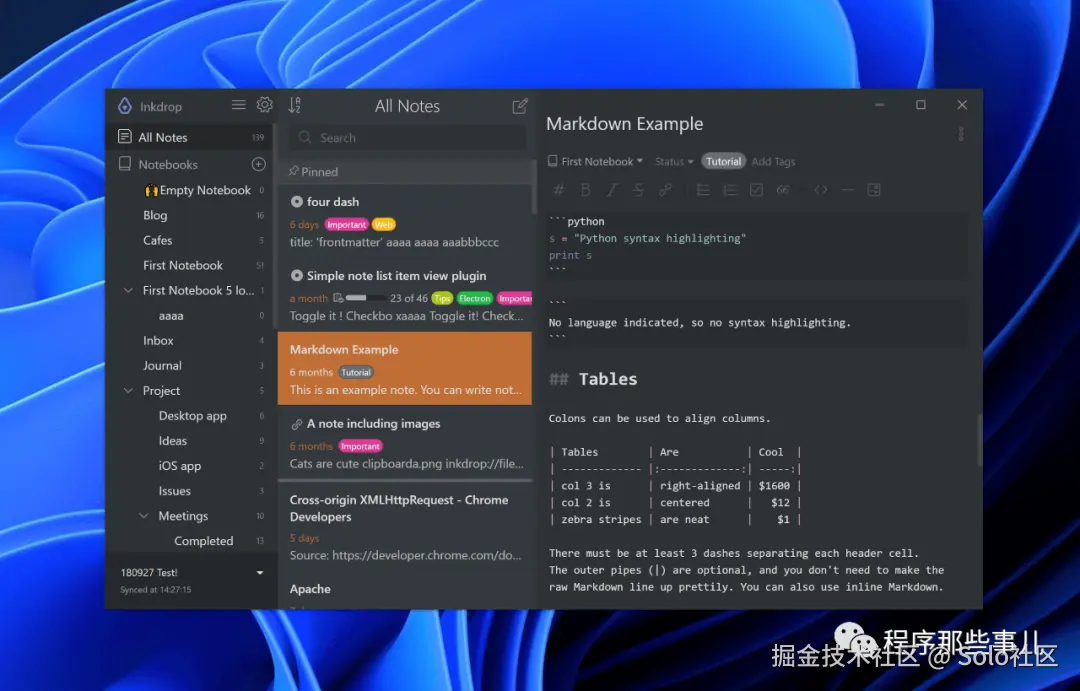This screenshot has height=691, width=1080.
Task: Click the pink Important tag on 'four dash'
Action: (346, 225)
